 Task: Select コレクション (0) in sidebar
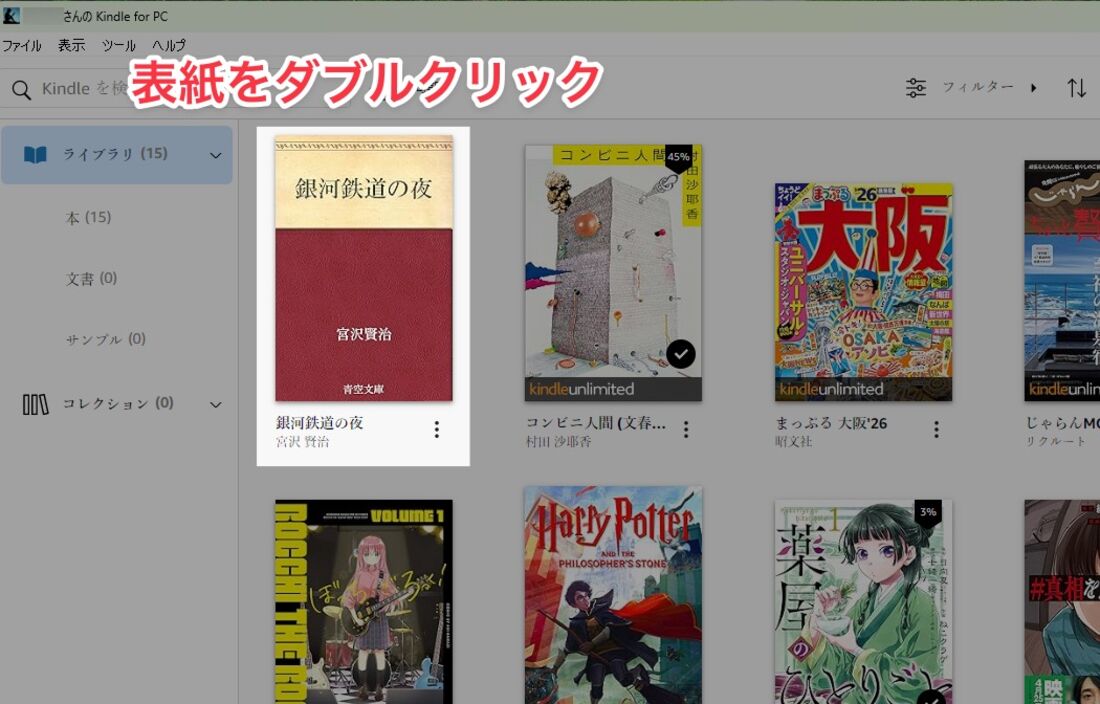(118, 403)
